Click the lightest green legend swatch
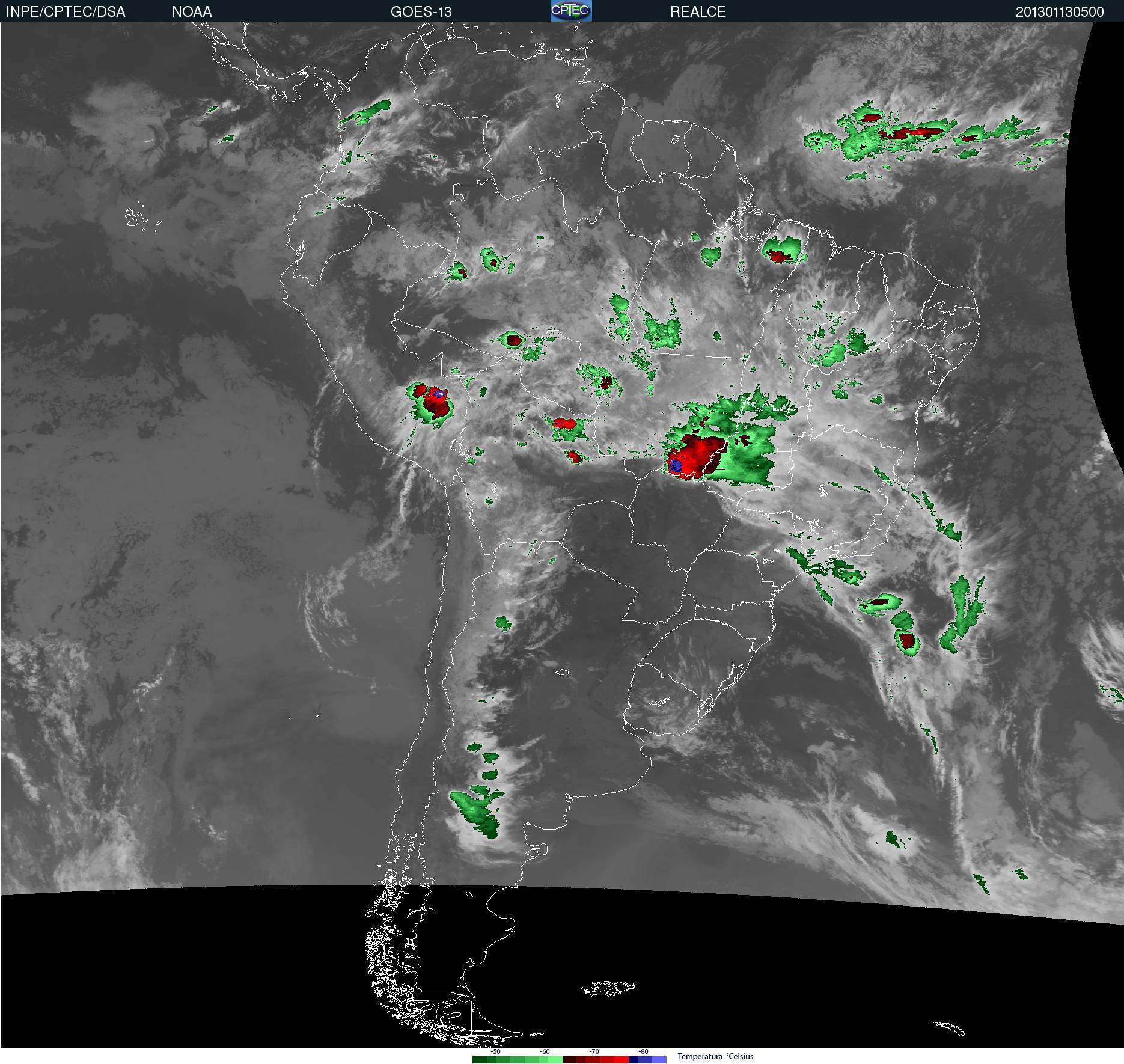This screenshot has width=1124, height=1064. pyautogui.click(x=555, y=1060)
